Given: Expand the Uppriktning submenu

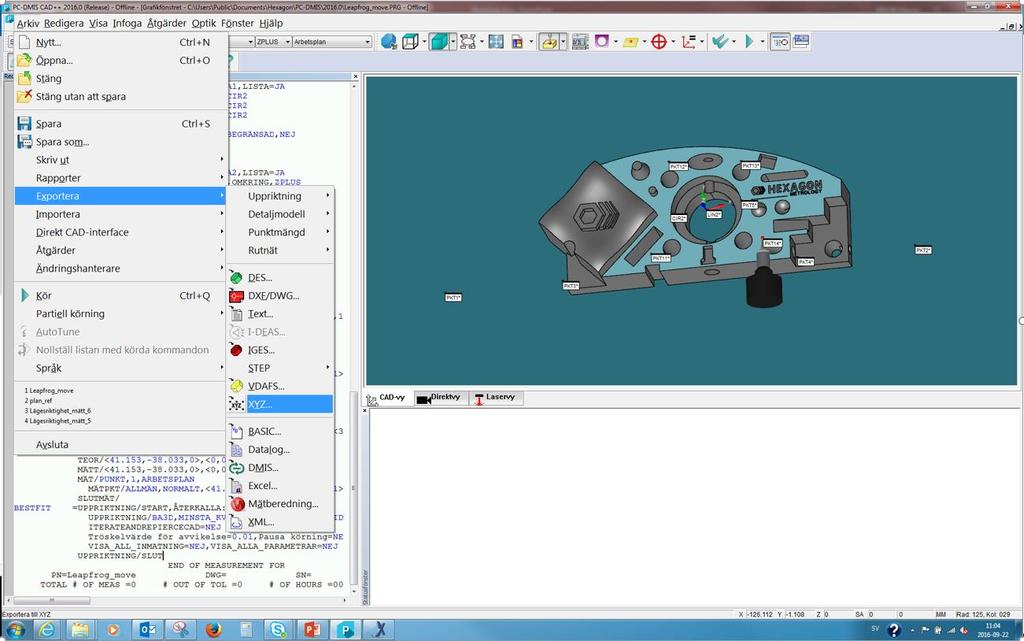Looking at the screenshot, I should point(281,196).
